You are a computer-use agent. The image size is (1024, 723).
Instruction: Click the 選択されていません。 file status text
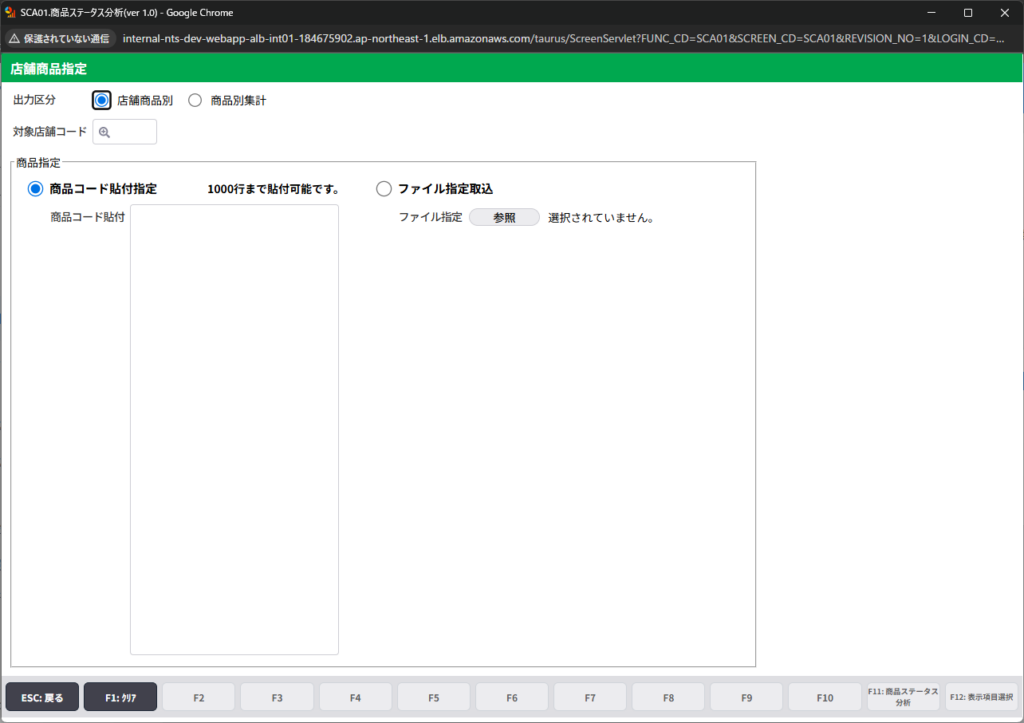(601, 217)
